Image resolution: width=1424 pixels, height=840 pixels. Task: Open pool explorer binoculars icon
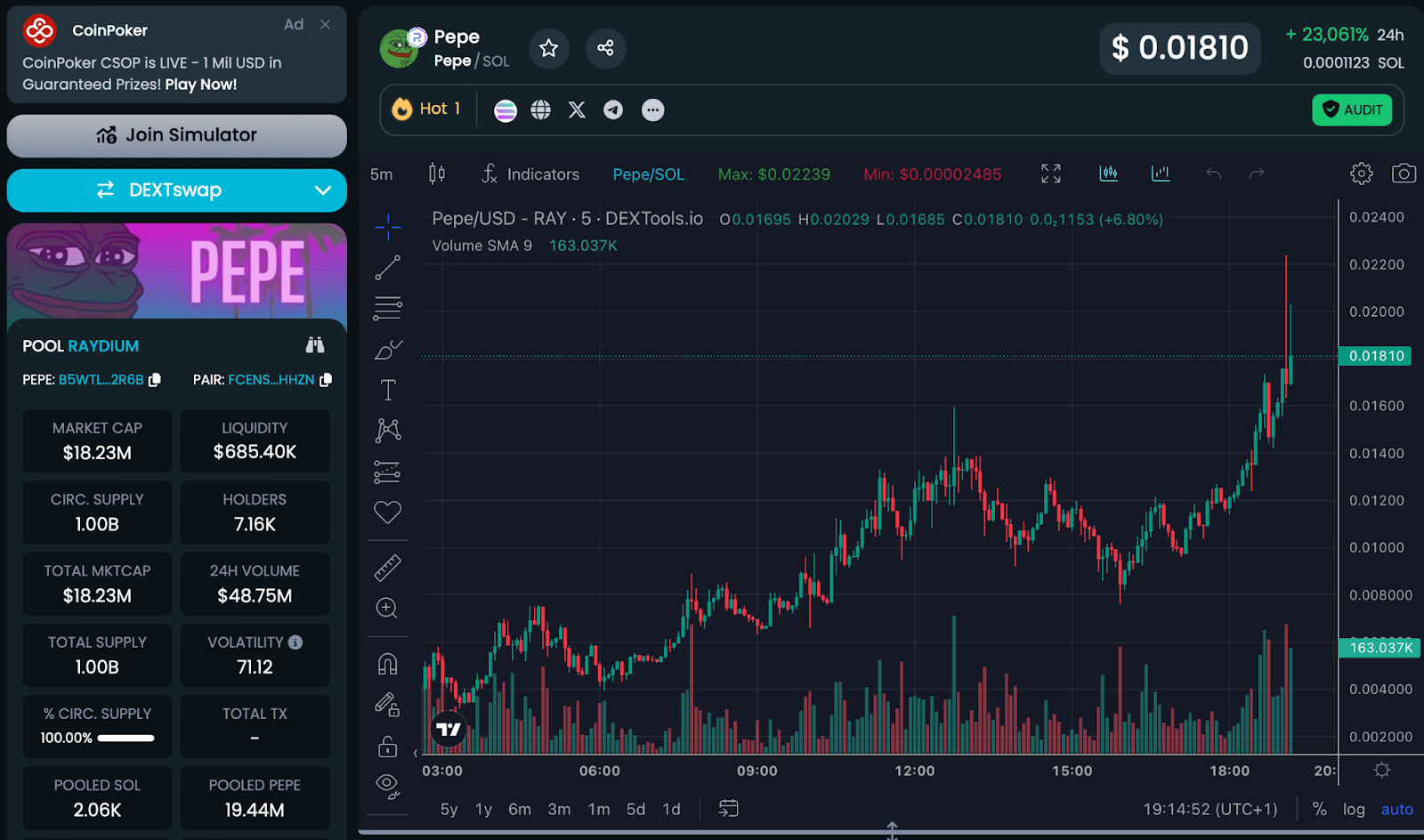(x=315, y=345)
